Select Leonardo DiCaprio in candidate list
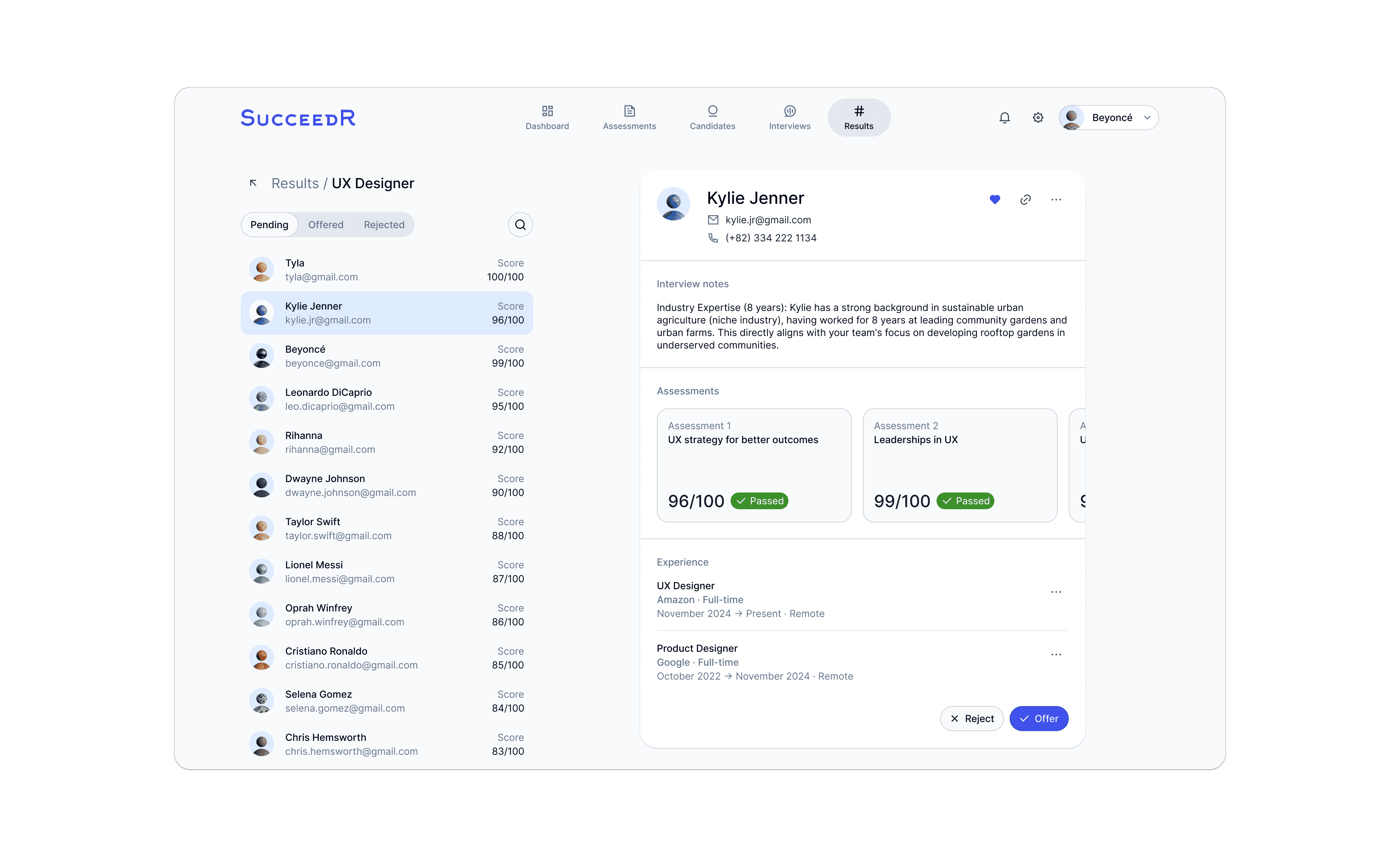This screenshot has height=857, width=1400. [387, 399]
